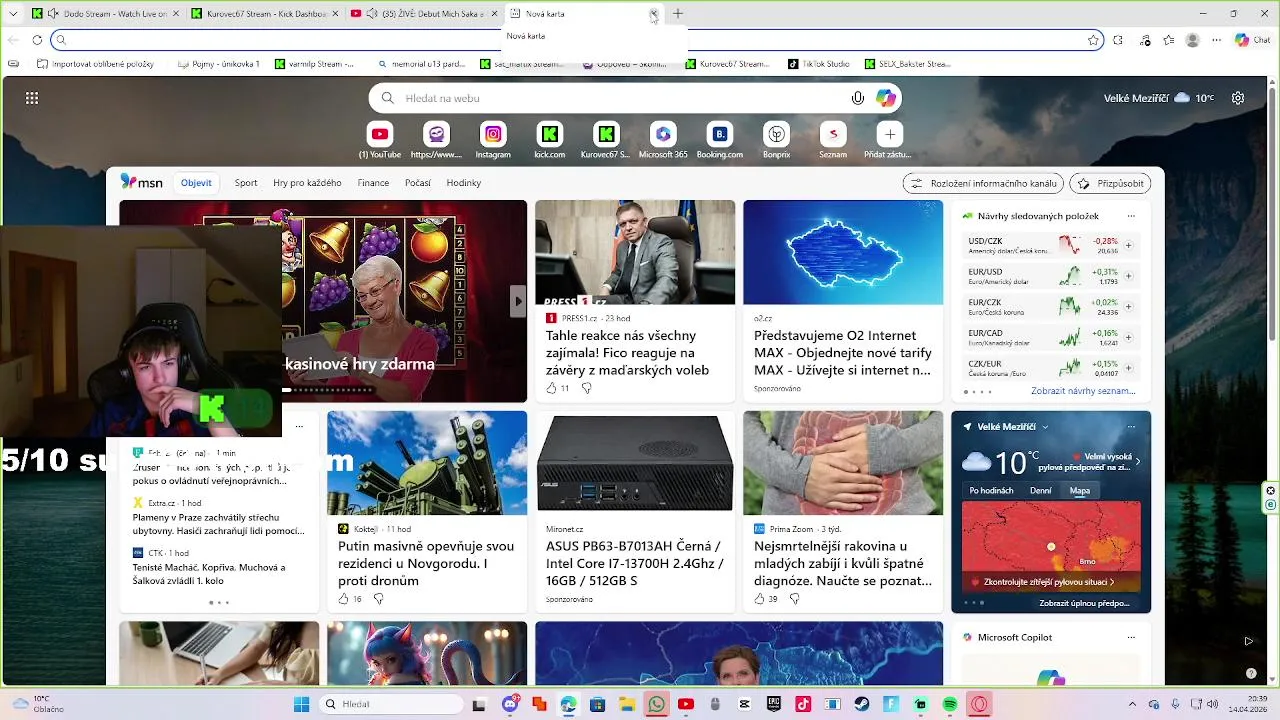The height and width of the screenshot is (720, 1280).
Task: Open Copilot from the search box icon
Action: tap(885, 98)
